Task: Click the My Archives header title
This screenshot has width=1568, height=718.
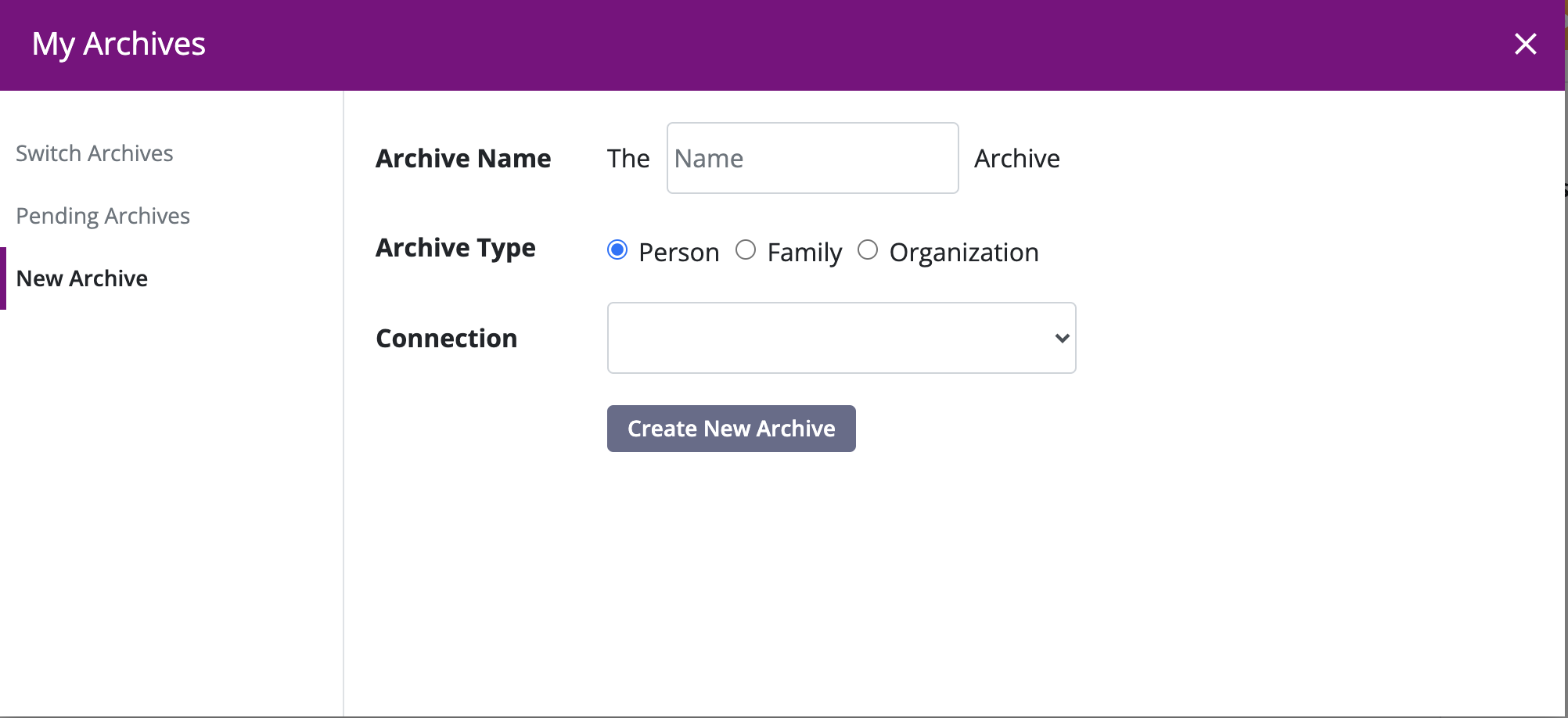Action: tap(119, 44)
